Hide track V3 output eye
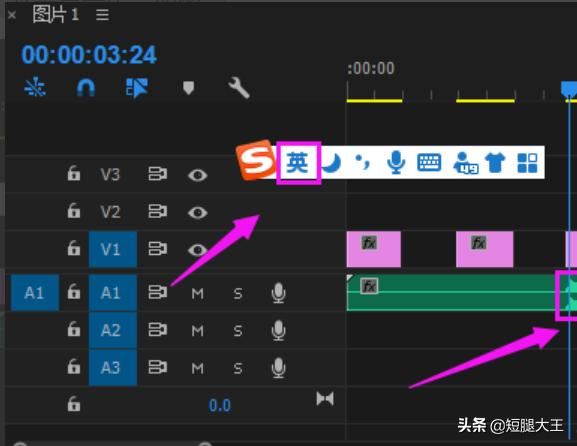This screenshot has width=577, height=446. tap(198, 175)
